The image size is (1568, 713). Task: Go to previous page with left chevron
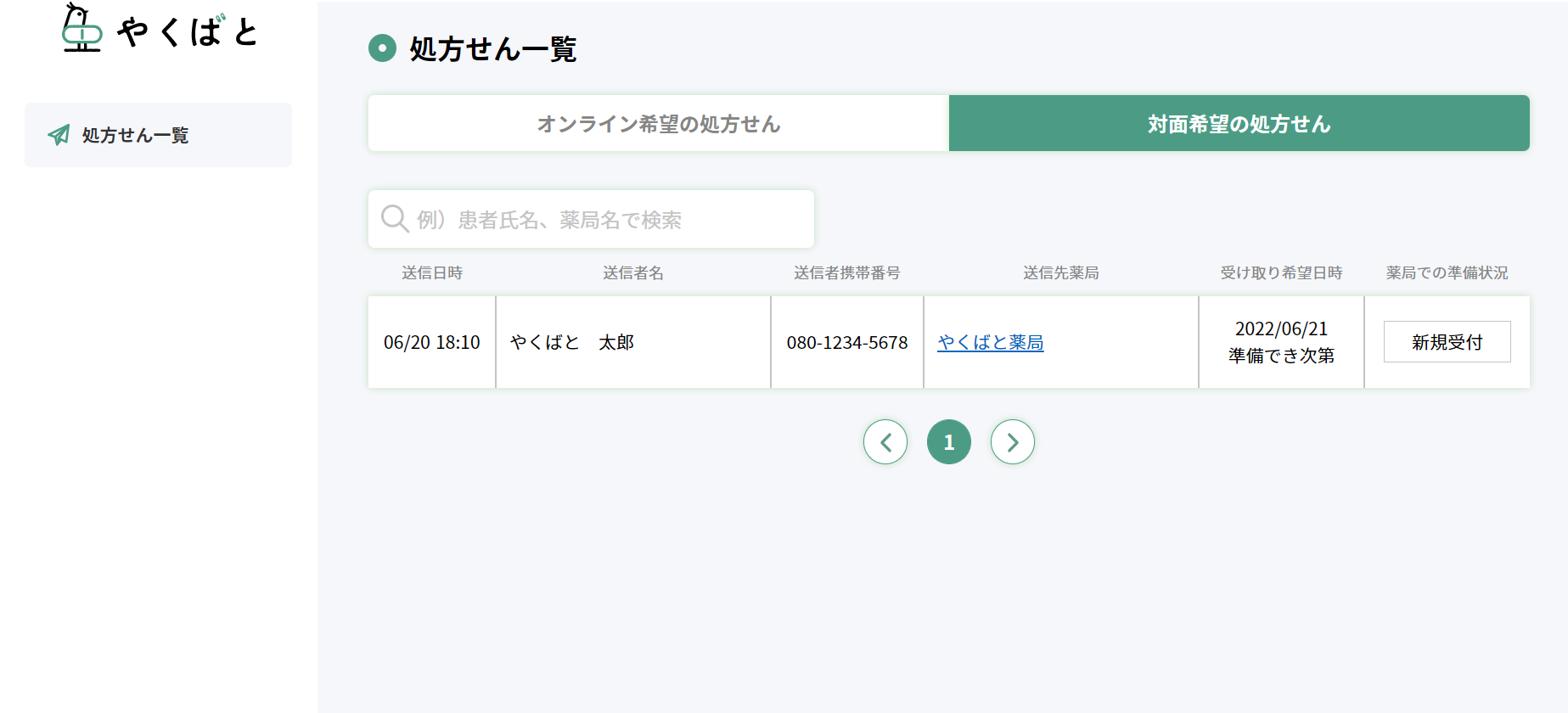(x=885, y=442)
